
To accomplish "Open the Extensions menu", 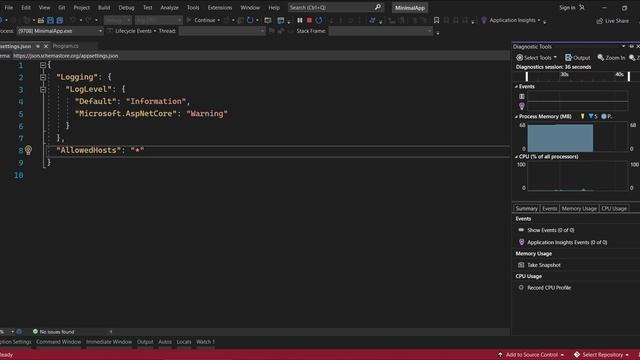I will click(220, 7).
